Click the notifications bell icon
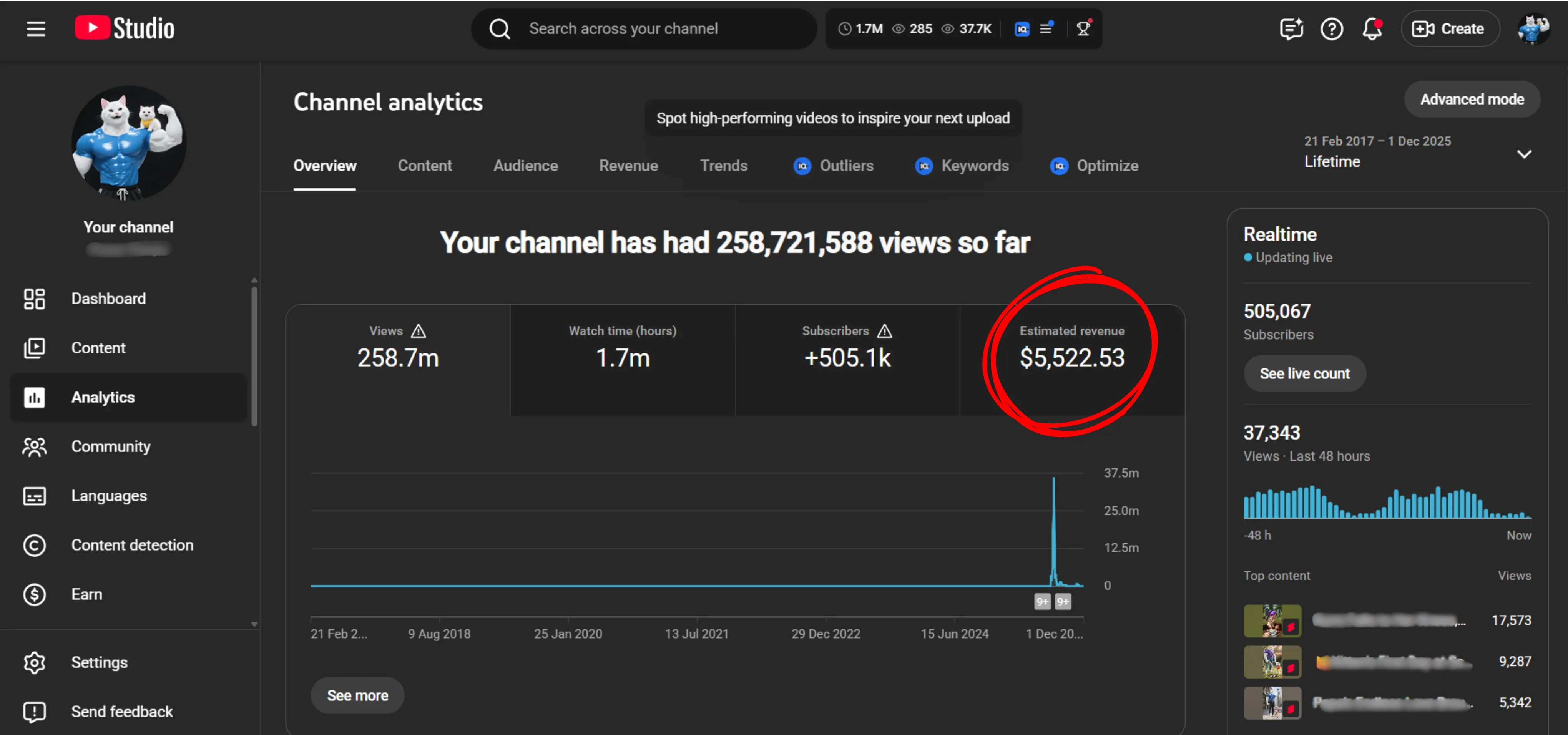This screenshot has width=1568, height=735. point(1372,28)
